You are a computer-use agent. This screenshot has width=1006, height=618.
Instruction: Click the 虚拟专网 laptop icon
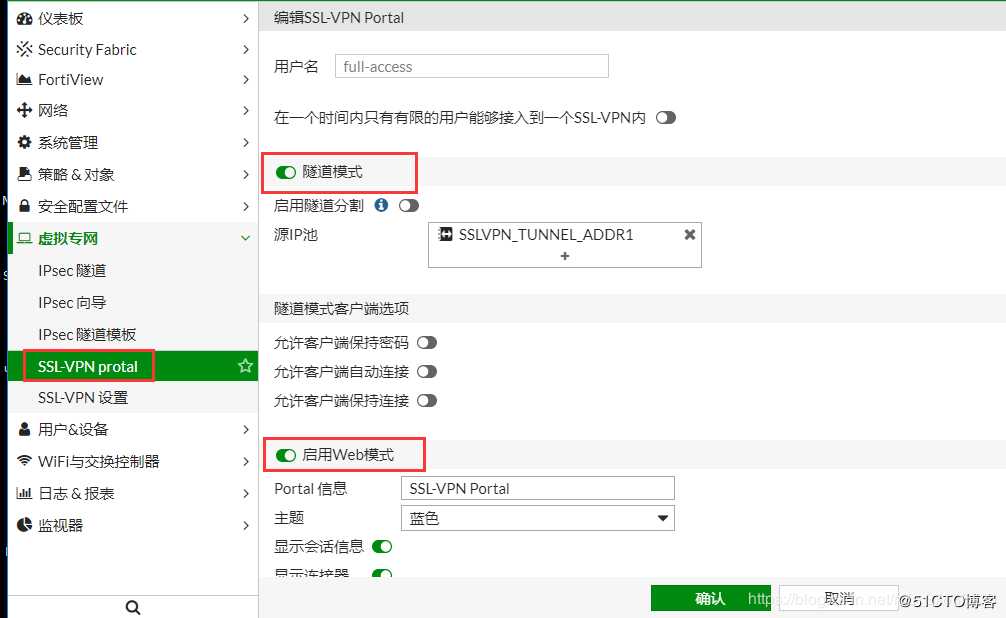click(x=24, y=238)
